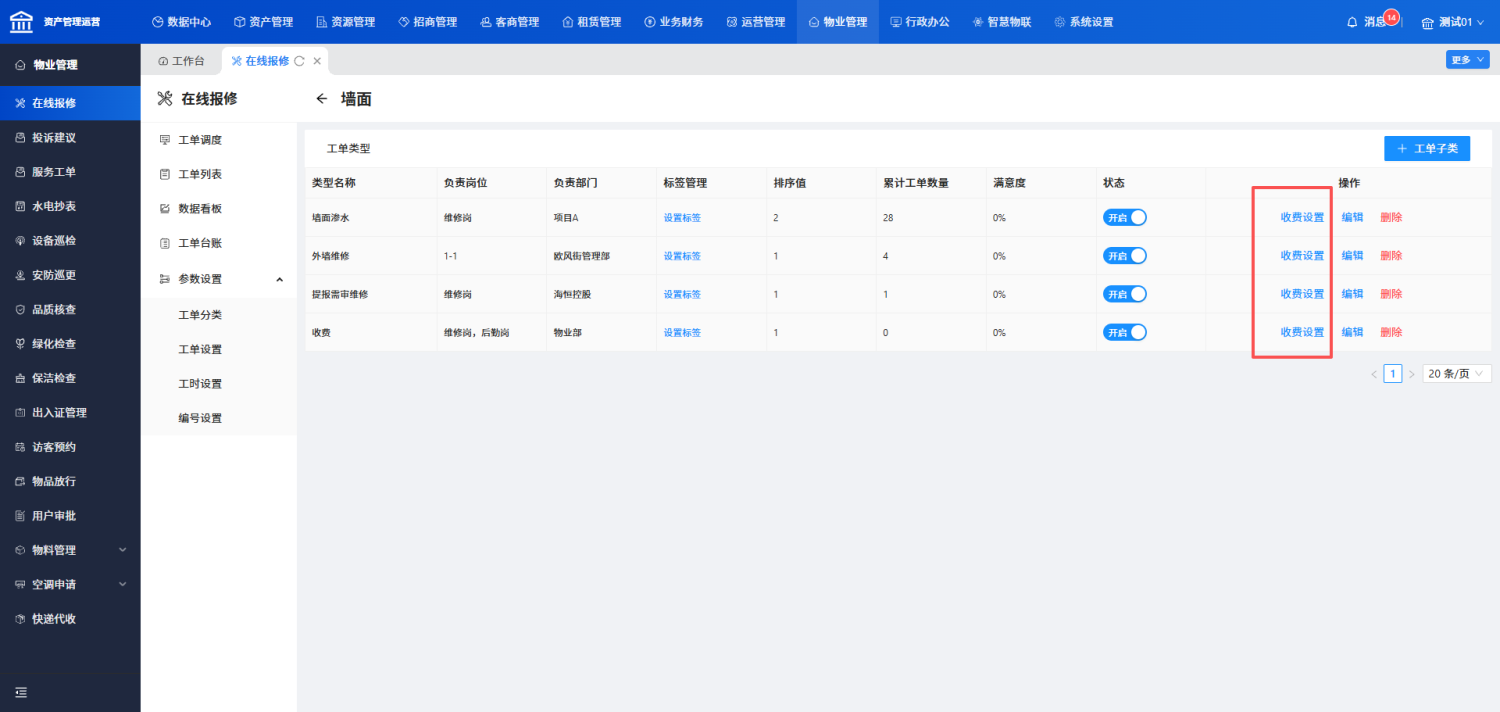This screenshot has width=1500, height=712.
Task: Collapse the 参数设置 submenu
Action: (x=280, y=279)
